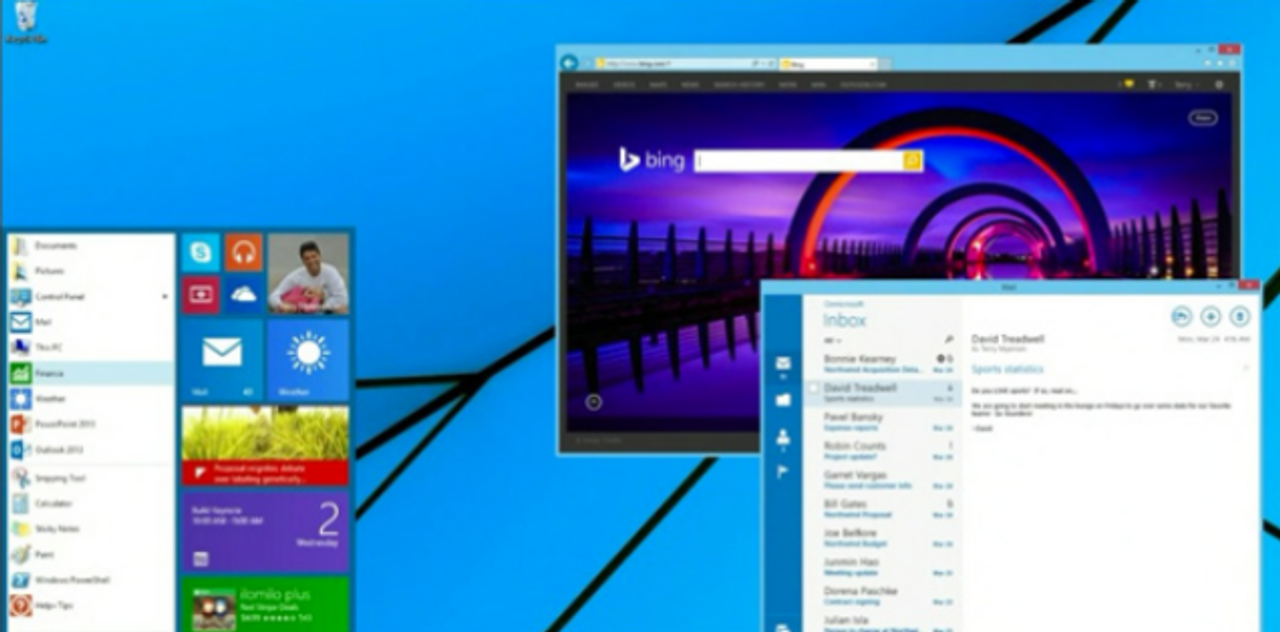
Task: Select the highlighted Finance app entry
Action: (x=91, y=374)
